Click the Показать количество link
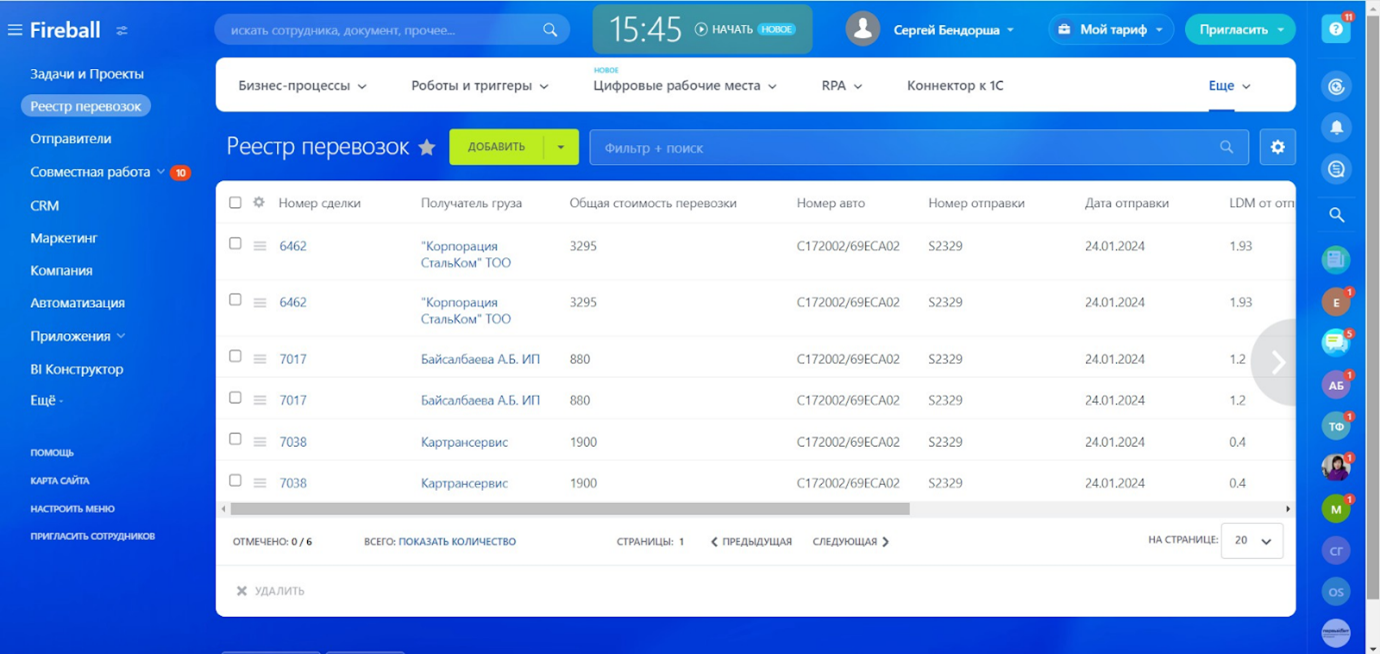The image size is (1380, 654). [x=457, y=541]
